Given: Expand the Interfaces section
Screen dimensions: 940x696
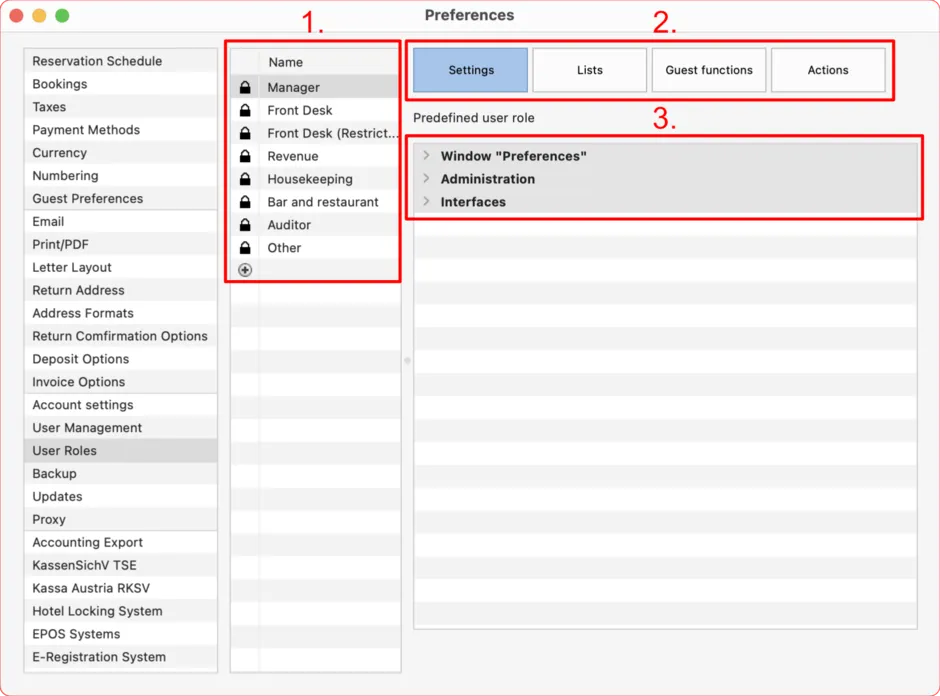Looking at the screenshot, I should [x=426, y=202].
